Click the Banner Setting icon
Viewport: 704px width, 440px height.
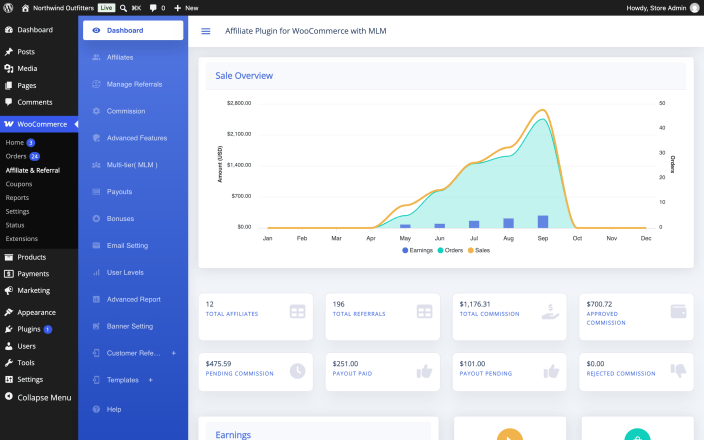(96, 326)
